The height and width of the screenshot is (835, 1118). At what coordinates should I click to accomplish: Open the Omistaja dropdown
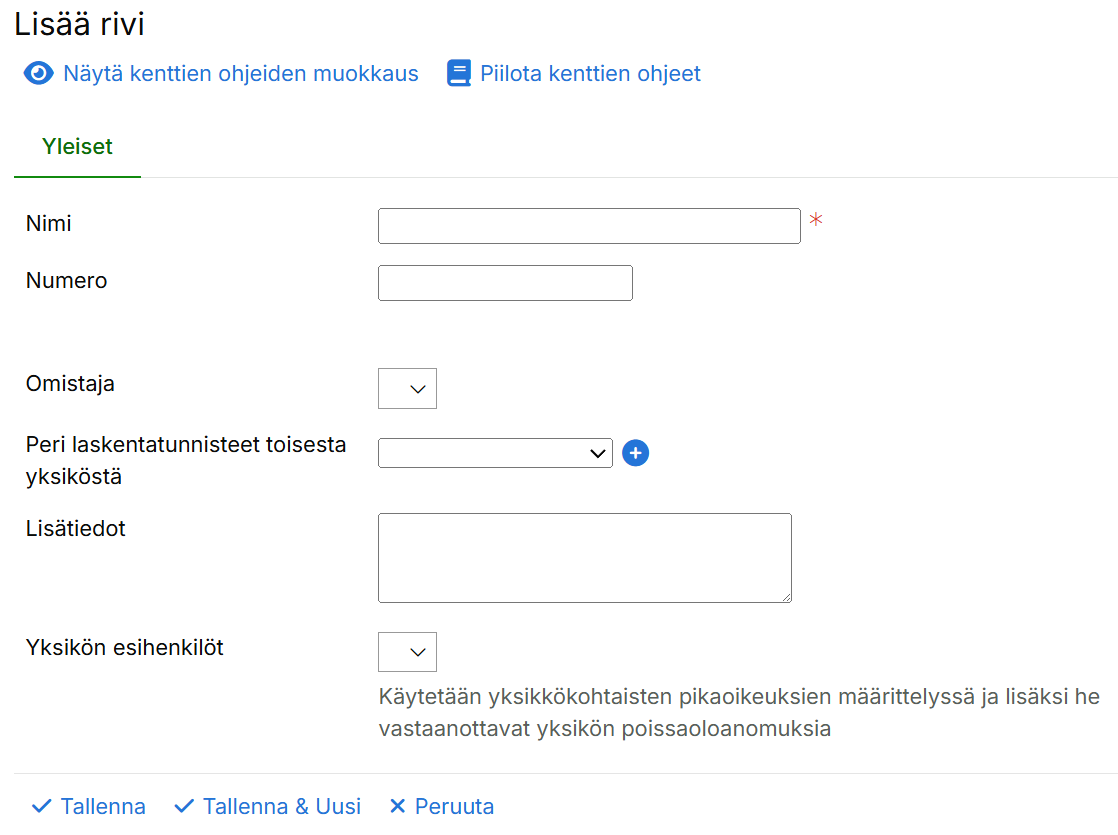[x=407, y=389]
